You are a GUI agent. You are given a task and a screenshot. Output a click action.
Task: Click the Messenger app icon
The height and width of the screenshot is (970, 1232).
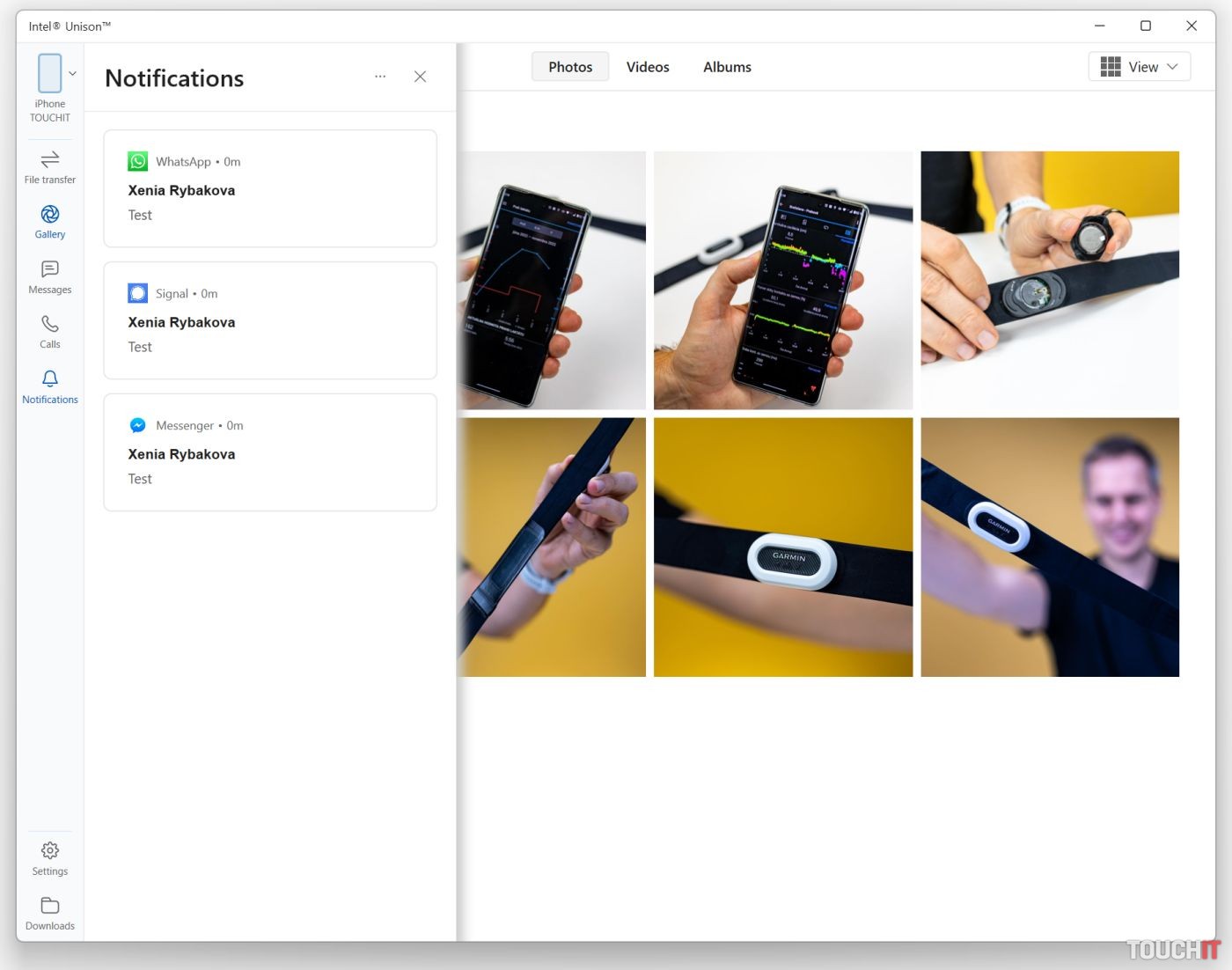[138, 425]
